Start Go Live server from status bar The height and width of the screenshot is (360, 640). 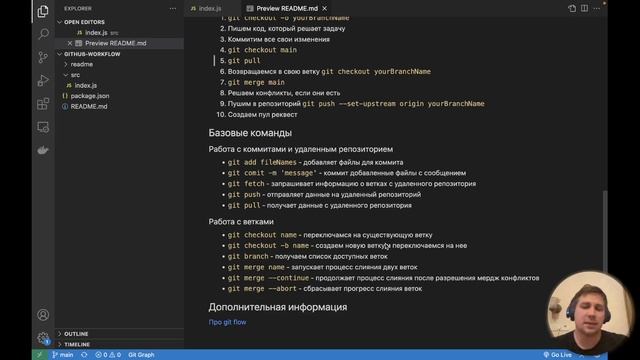558,355
